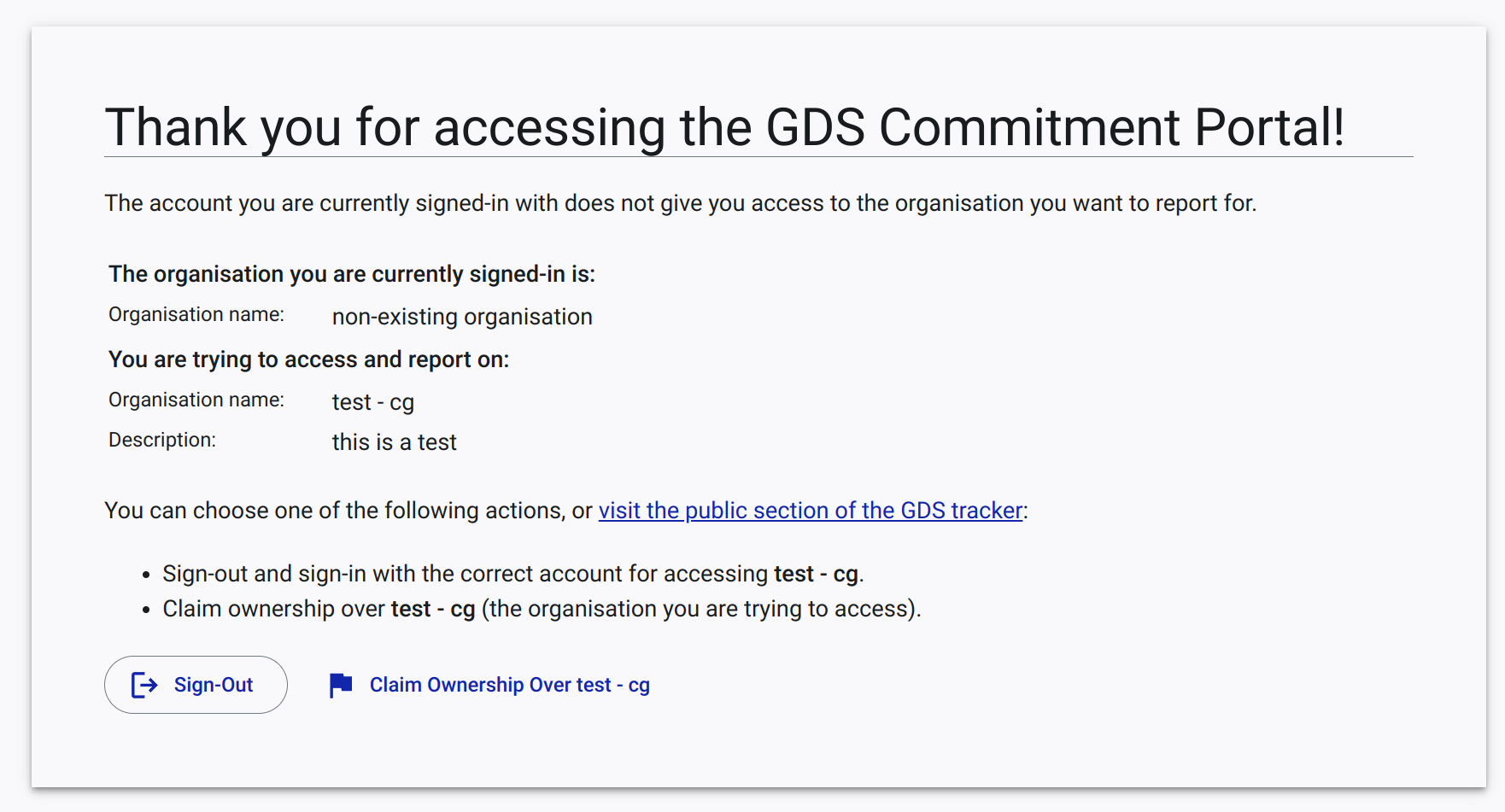The width and height of the screenshot is (1505, 812).
Task: Click Organisation name label under signed-in section
Action: click(196, 315)
